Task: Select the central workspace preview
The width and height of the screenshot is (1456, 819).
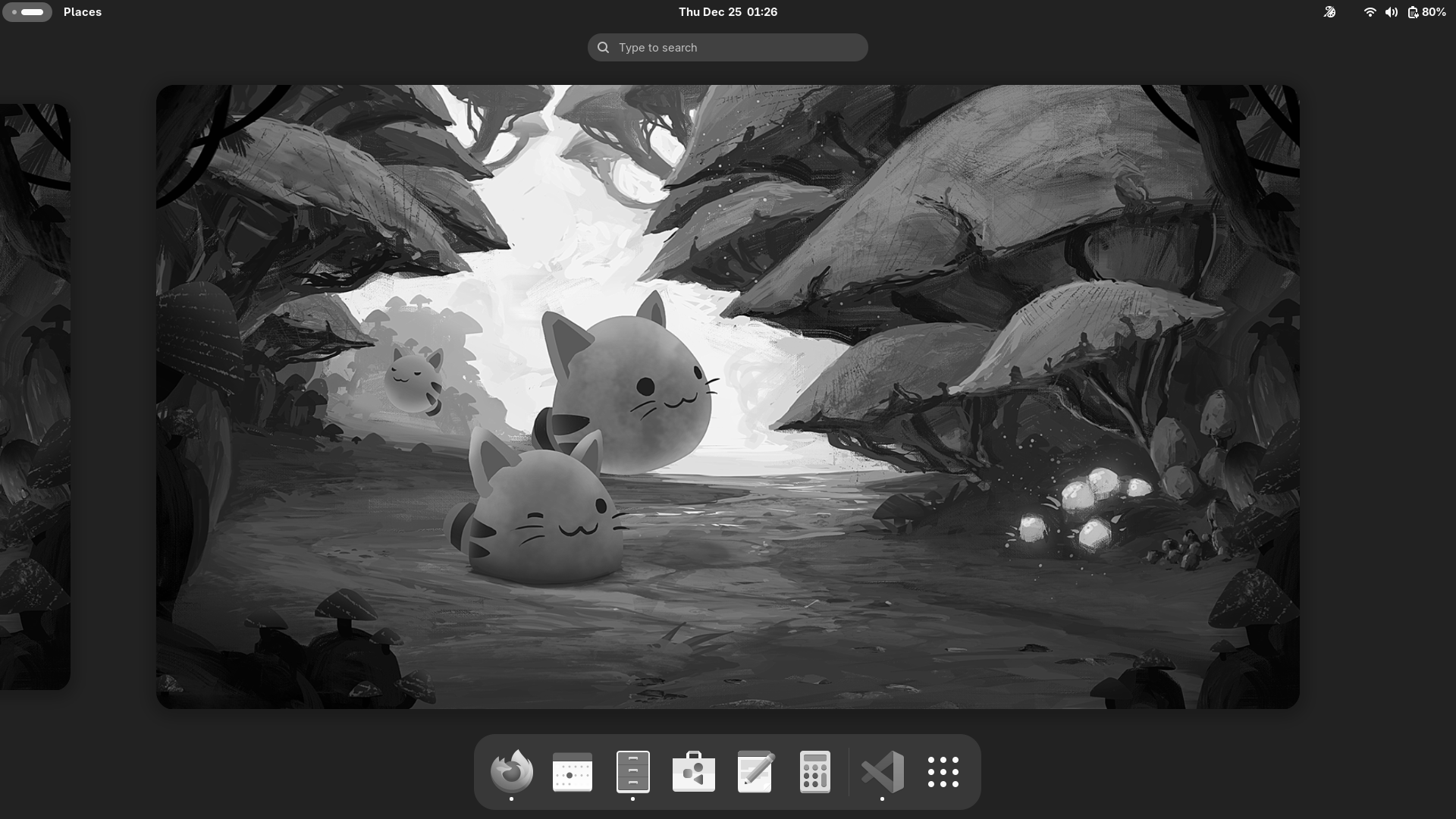Action: point(727,397)
